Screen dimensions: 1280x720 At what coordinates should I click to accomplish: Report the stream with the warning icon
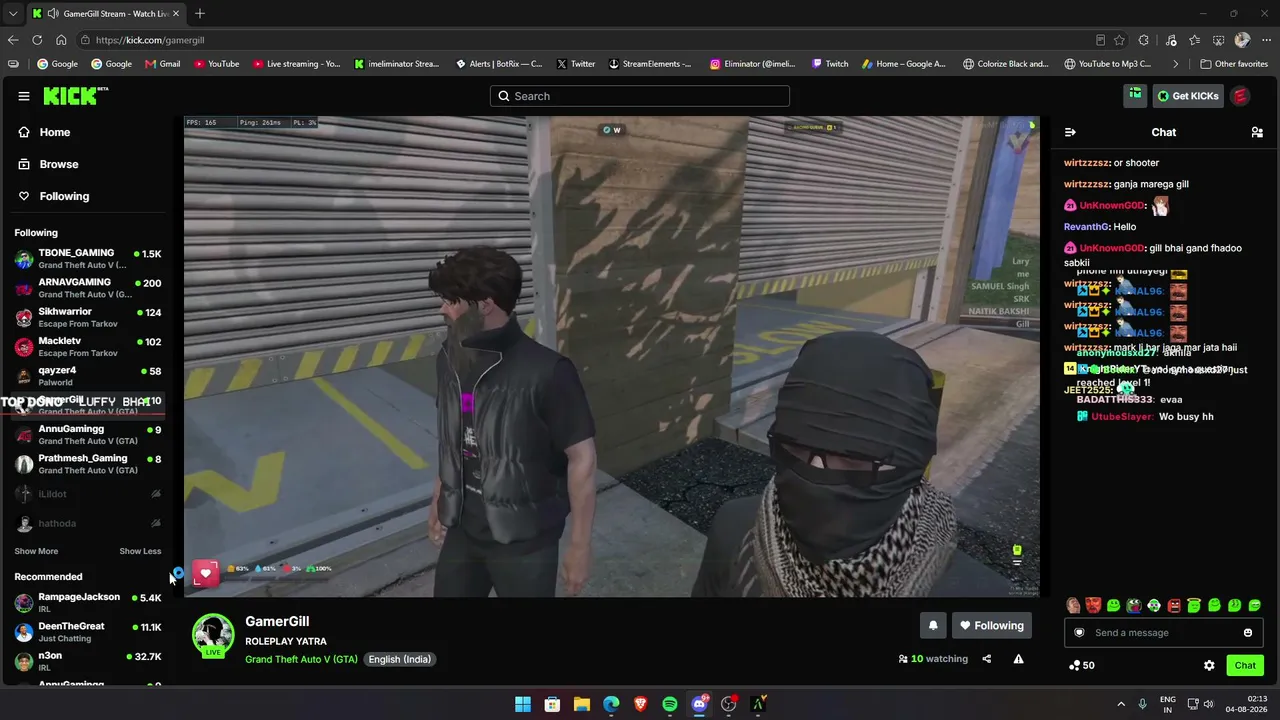pos(1018,659)
